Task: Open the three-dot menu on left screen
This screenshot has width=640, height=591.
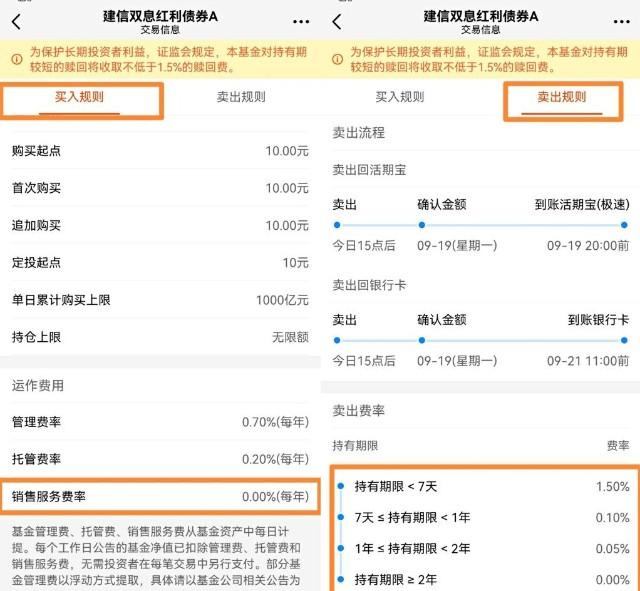Action: [x=301, y=22]
